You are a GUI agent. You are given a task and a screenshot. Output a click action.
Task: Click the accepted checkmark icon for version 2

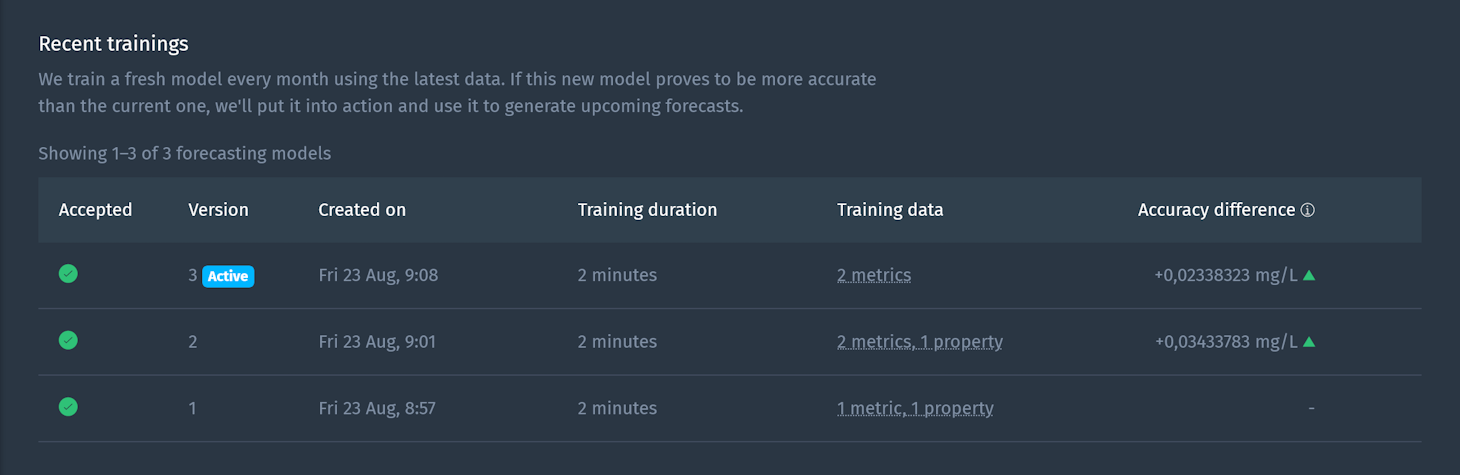[68, 340]
